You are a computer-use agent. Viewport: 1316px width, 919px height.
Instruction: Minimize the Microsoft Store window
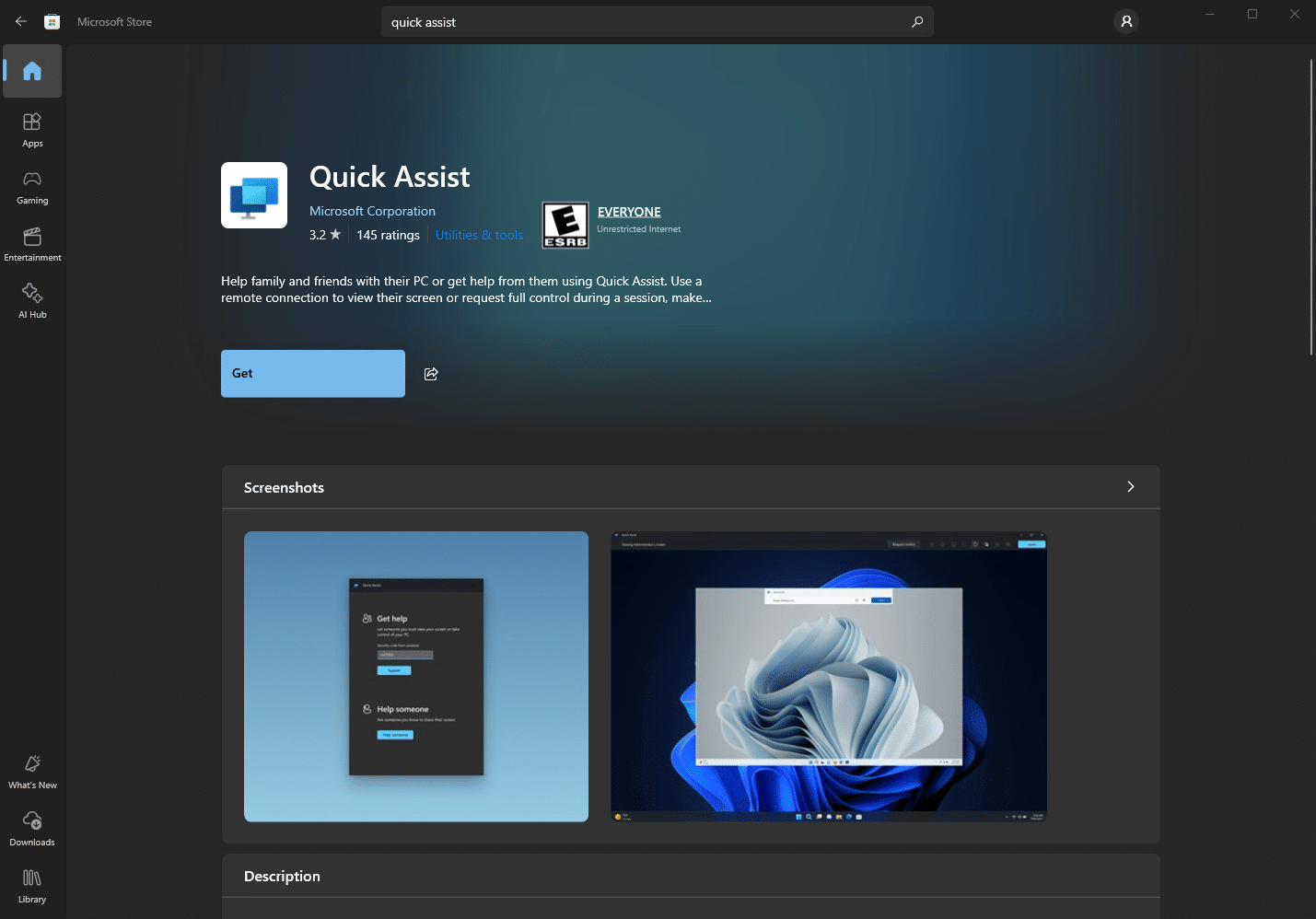click(x=1210, y=14)
